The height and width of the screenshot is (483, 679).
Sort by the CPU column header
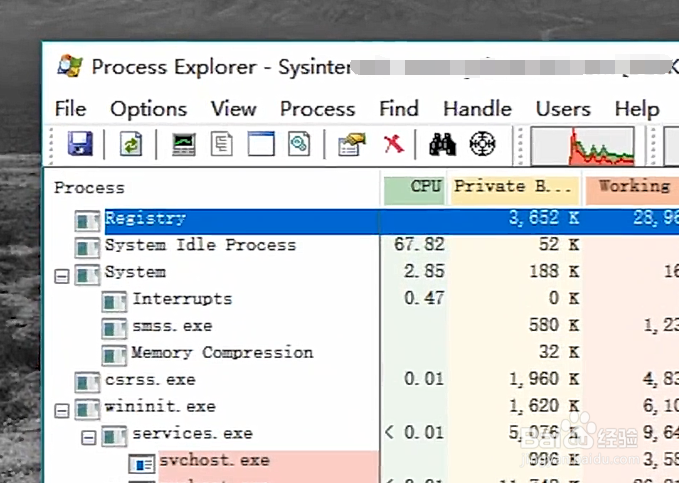[414, 190]
